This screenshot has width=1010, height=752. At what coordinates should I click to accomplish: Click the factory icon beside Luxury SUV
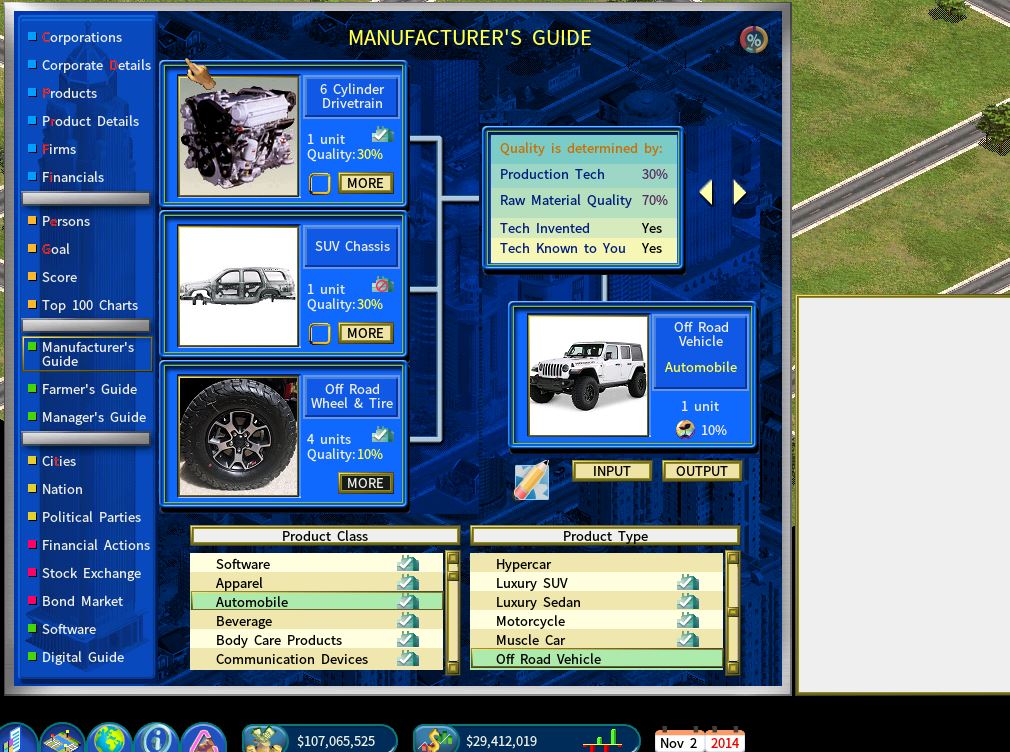pyautogui.click(x=688, y=583)
